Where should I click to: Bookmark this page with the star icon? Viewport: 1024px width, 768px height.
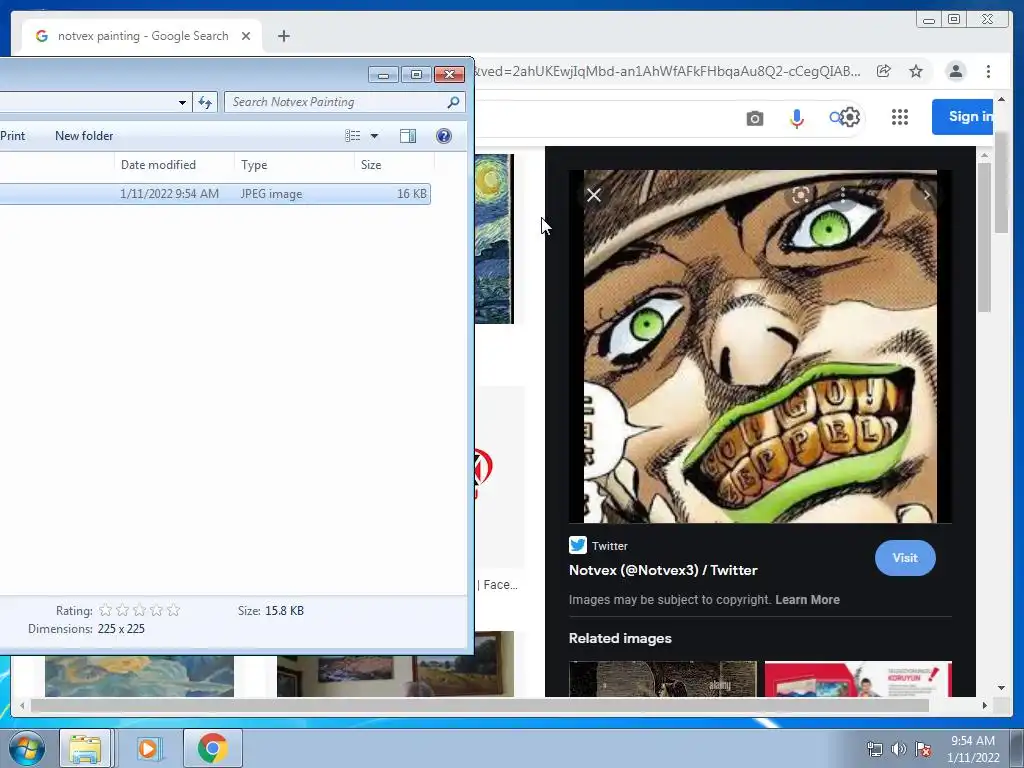(916, 71)
